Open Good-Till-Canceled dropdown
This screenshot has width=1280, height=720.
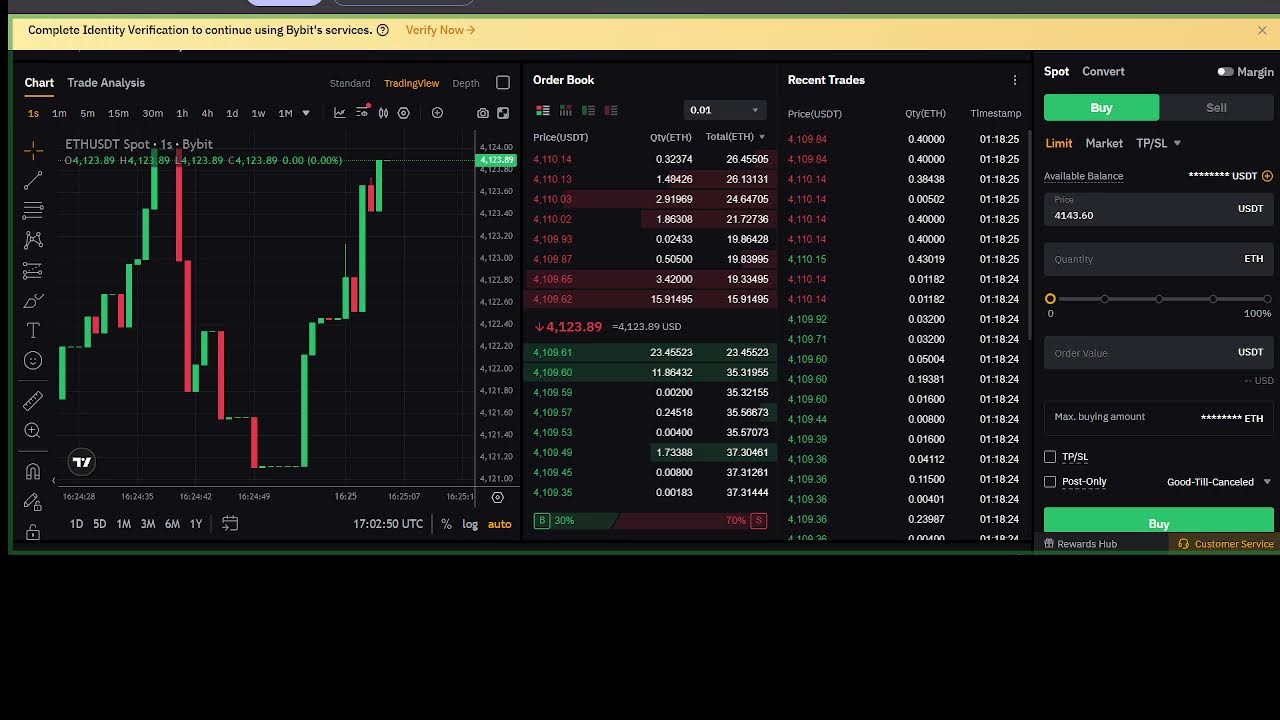(x=1219, y=482)
